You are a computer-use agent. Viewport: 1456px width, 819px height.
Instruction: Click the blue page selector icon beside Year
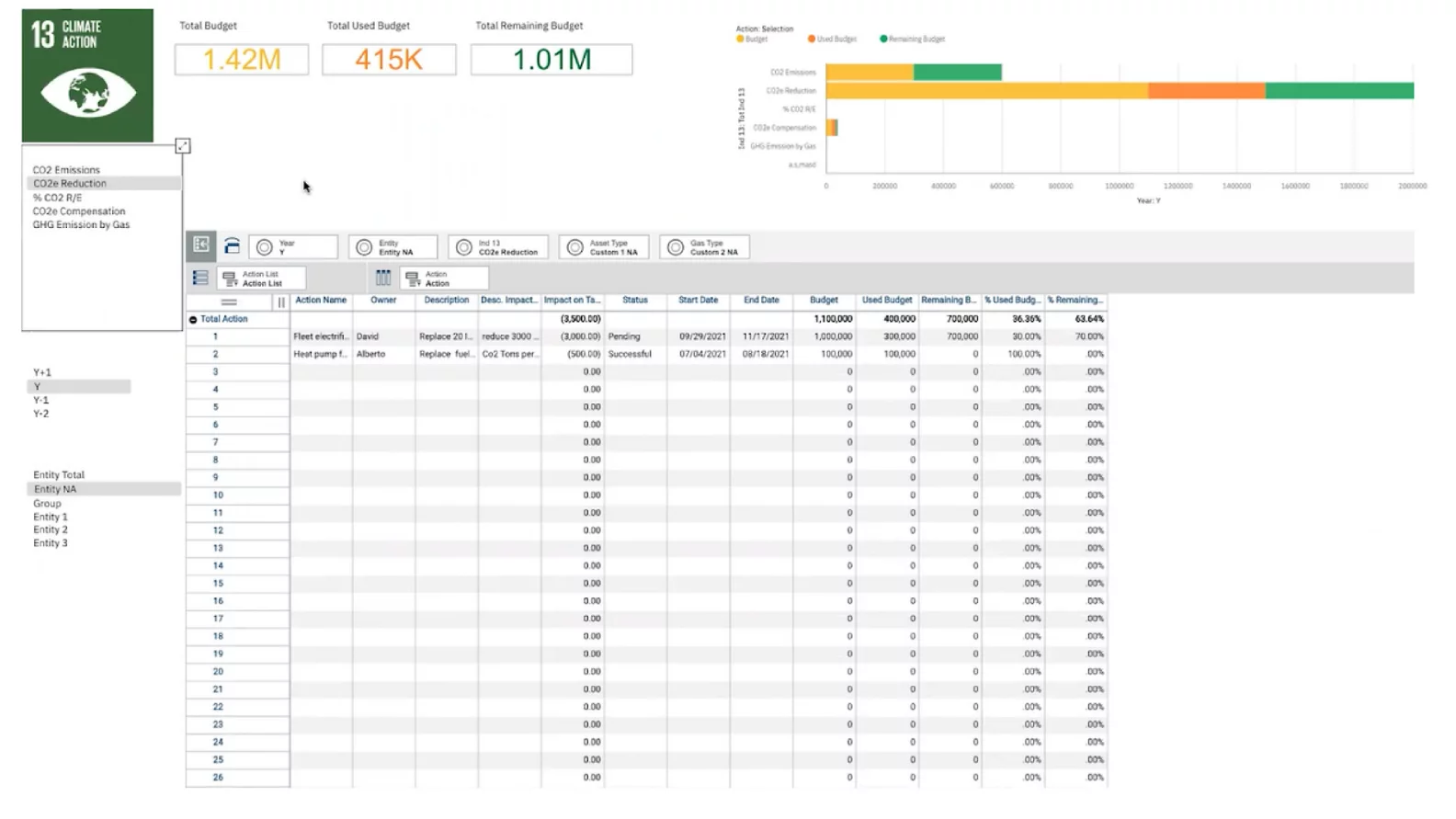[x=232, y=246]
